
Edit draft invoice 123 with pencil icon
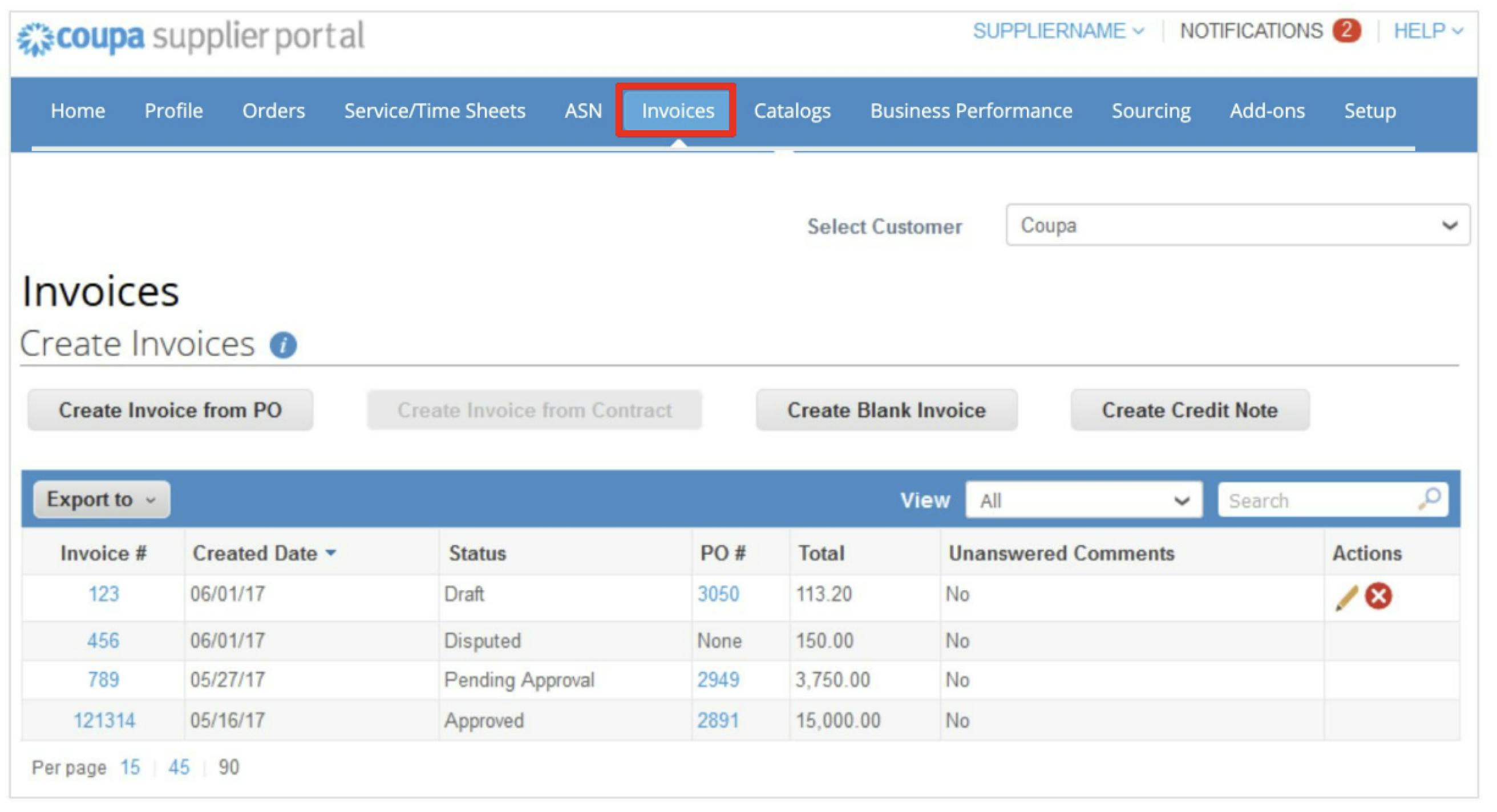[x=1346, y=598]
